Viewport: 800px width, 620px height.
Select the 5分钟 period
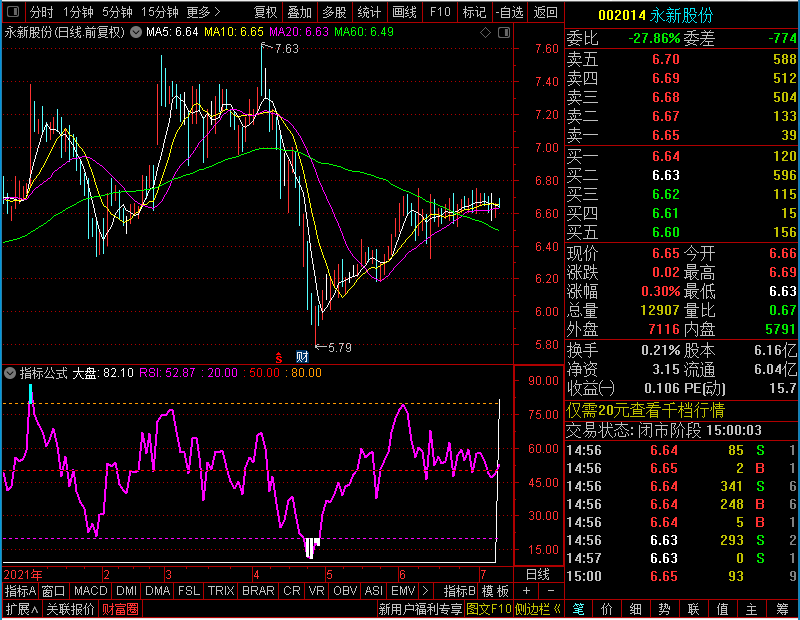pyautogui.click(x=117, y=12)
